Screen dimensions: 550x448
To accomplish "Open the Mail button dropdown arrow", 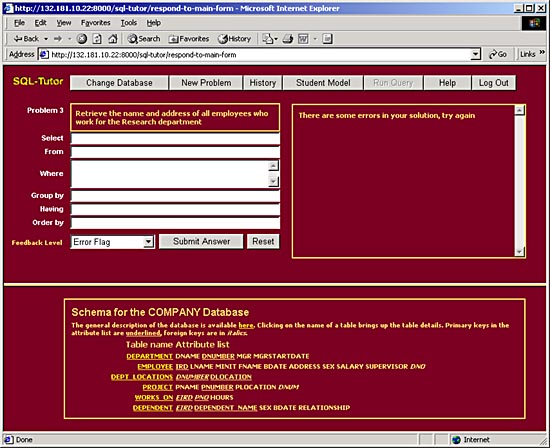I will (276, 39).
